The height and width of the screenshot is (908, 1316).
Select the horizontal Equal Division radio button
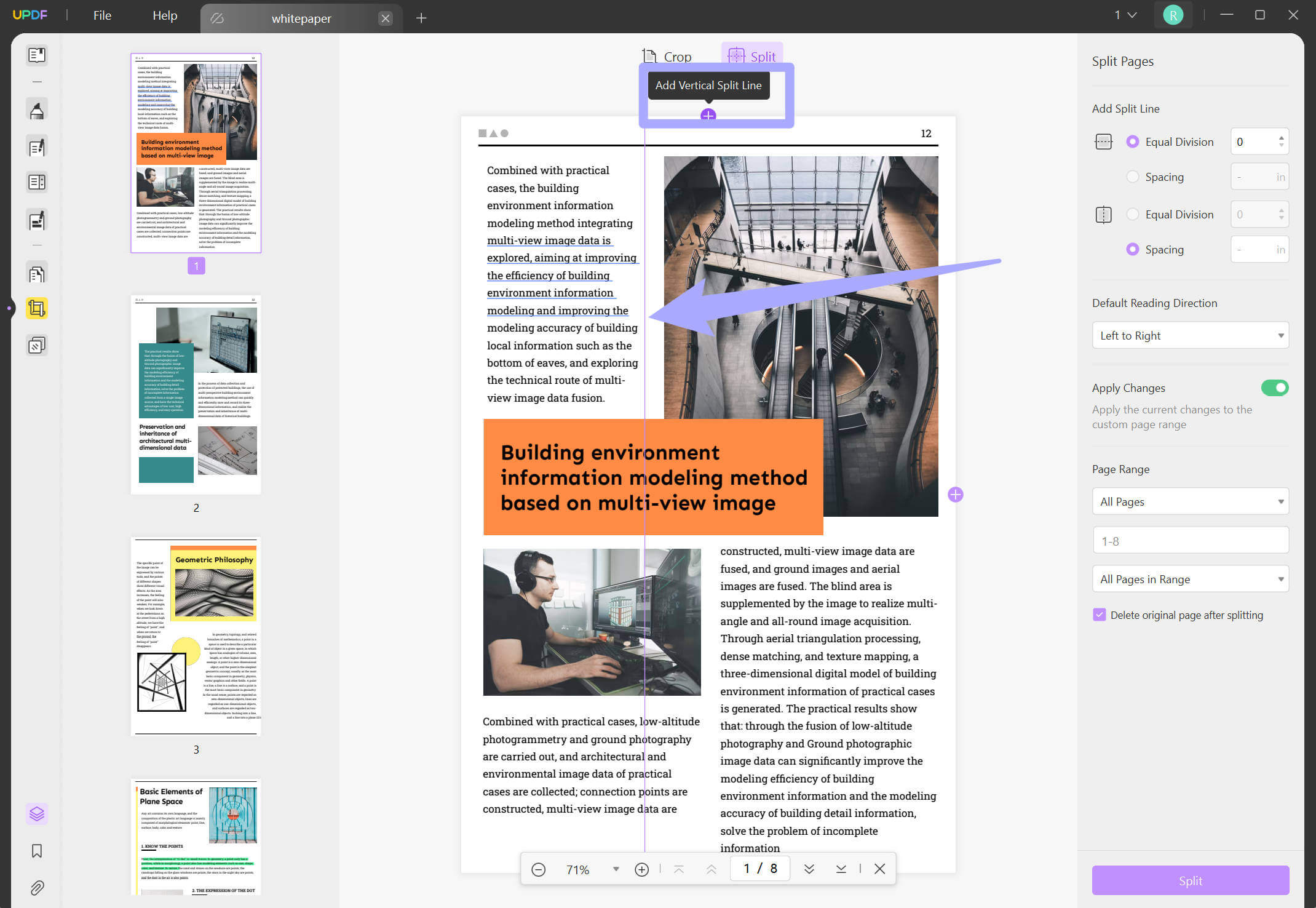[x=1133, y=141]
